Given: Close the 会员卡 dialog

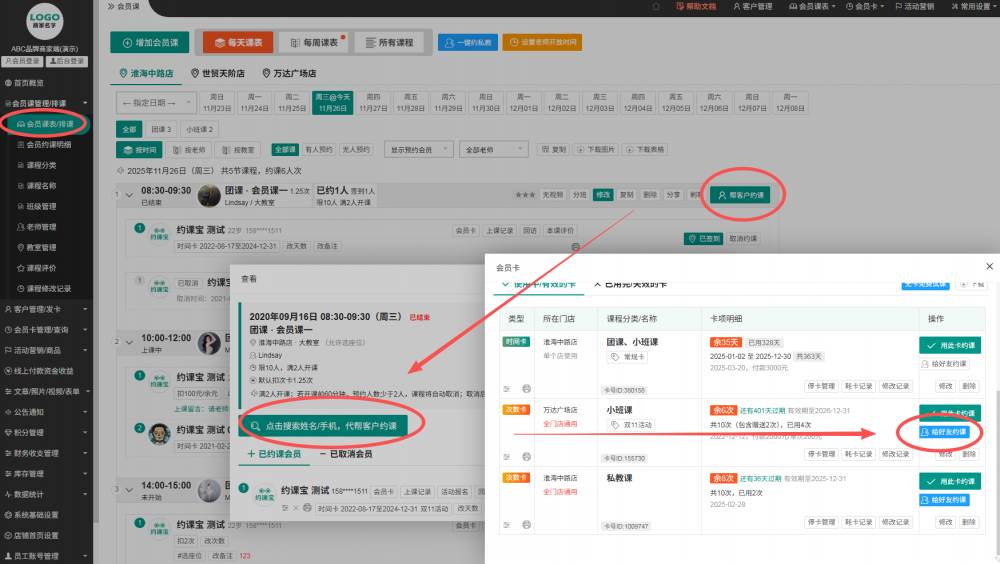Looking at the screenshot, I should point(990,266).
